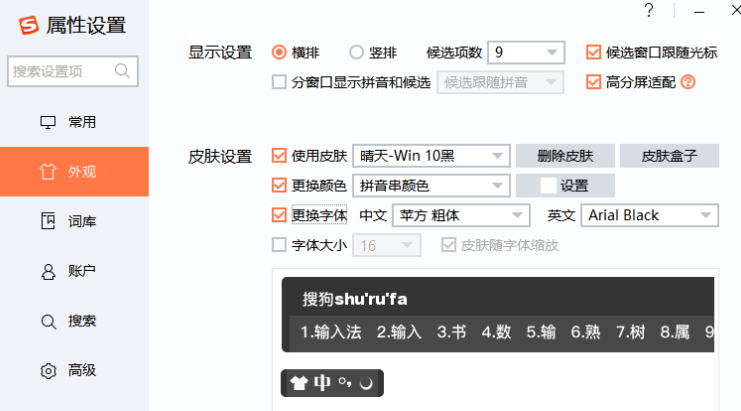Enable the 字体大小 checkbox
Viewport: 741px width, 411px height.
pos(279,244)
